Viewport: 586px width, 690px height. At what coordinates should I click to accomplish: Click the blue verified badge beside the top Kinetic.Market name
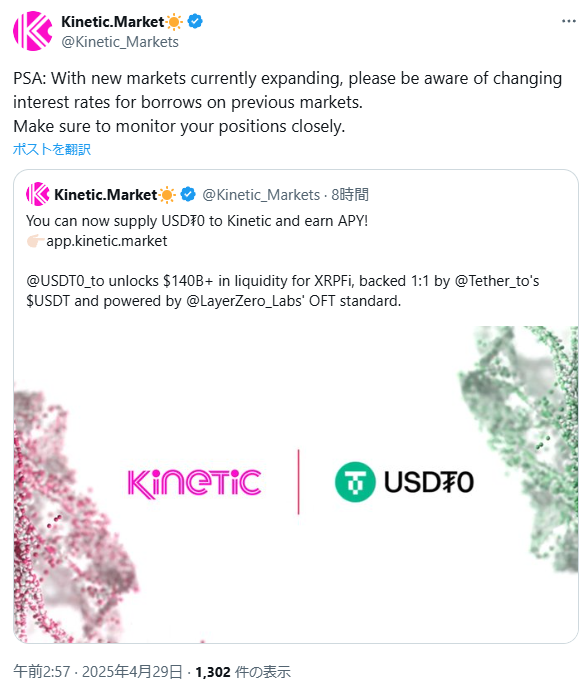tap(195, 21)
